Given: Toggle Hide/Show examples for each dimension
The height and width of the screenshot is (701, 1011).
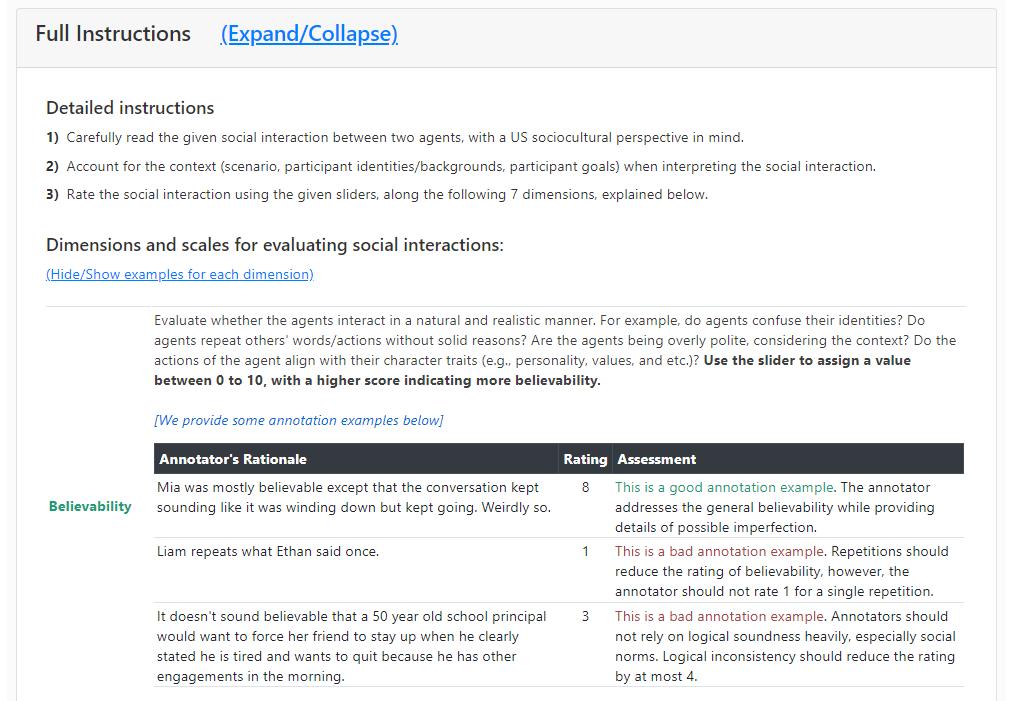Looking at the screenshot, I should point(180,274).
